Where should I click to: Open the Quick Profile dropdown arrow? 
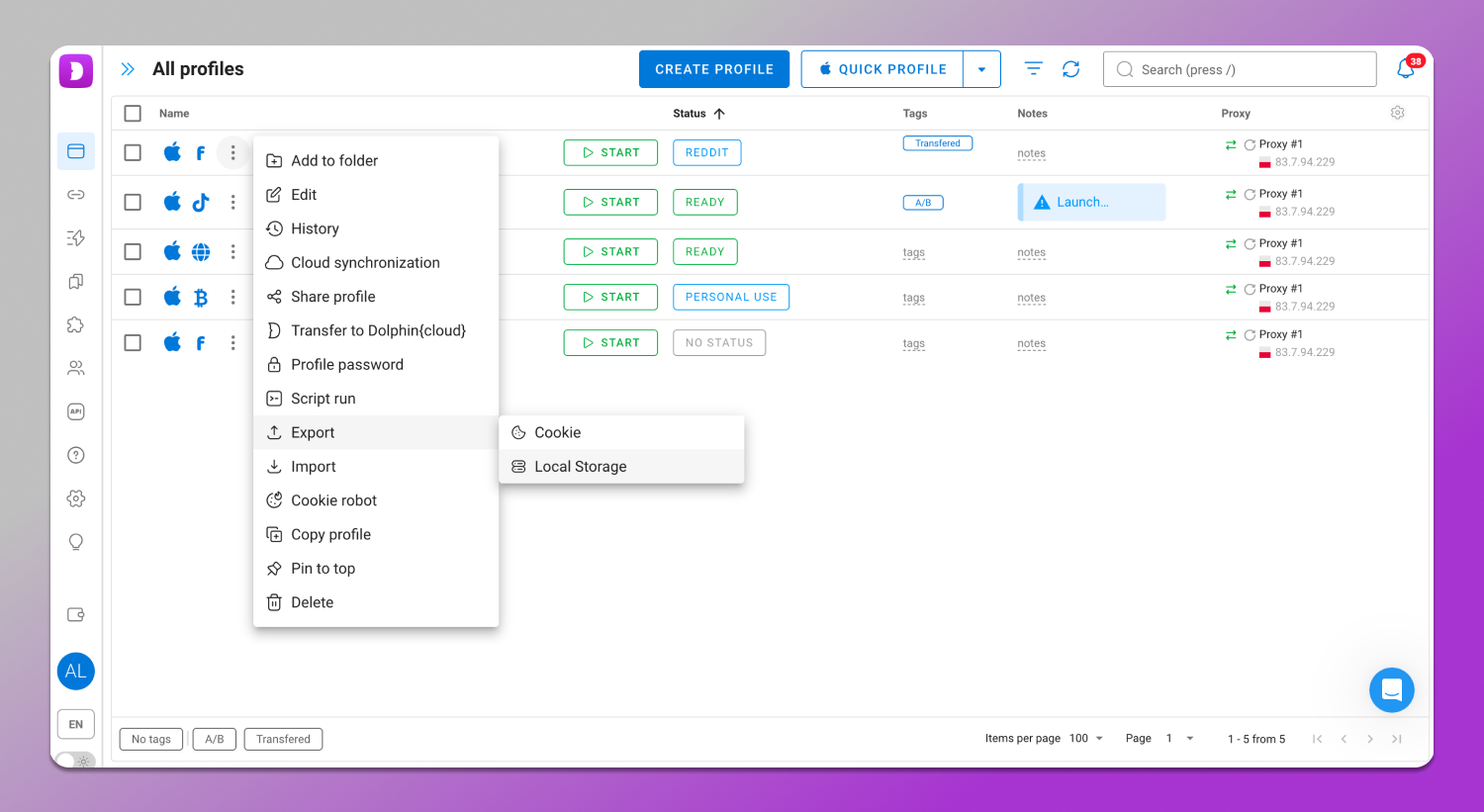point(981,68)
